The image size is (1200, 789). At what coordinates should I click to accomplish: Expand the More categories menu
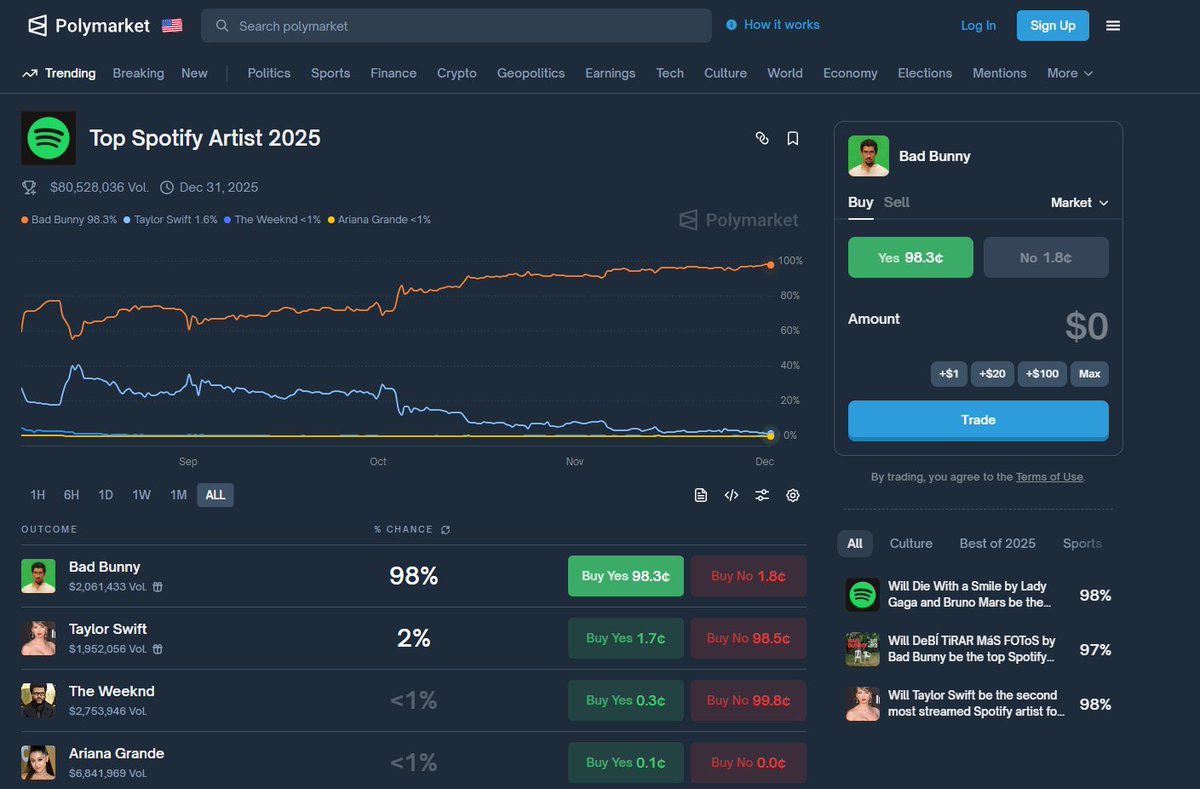point(1070,73)
